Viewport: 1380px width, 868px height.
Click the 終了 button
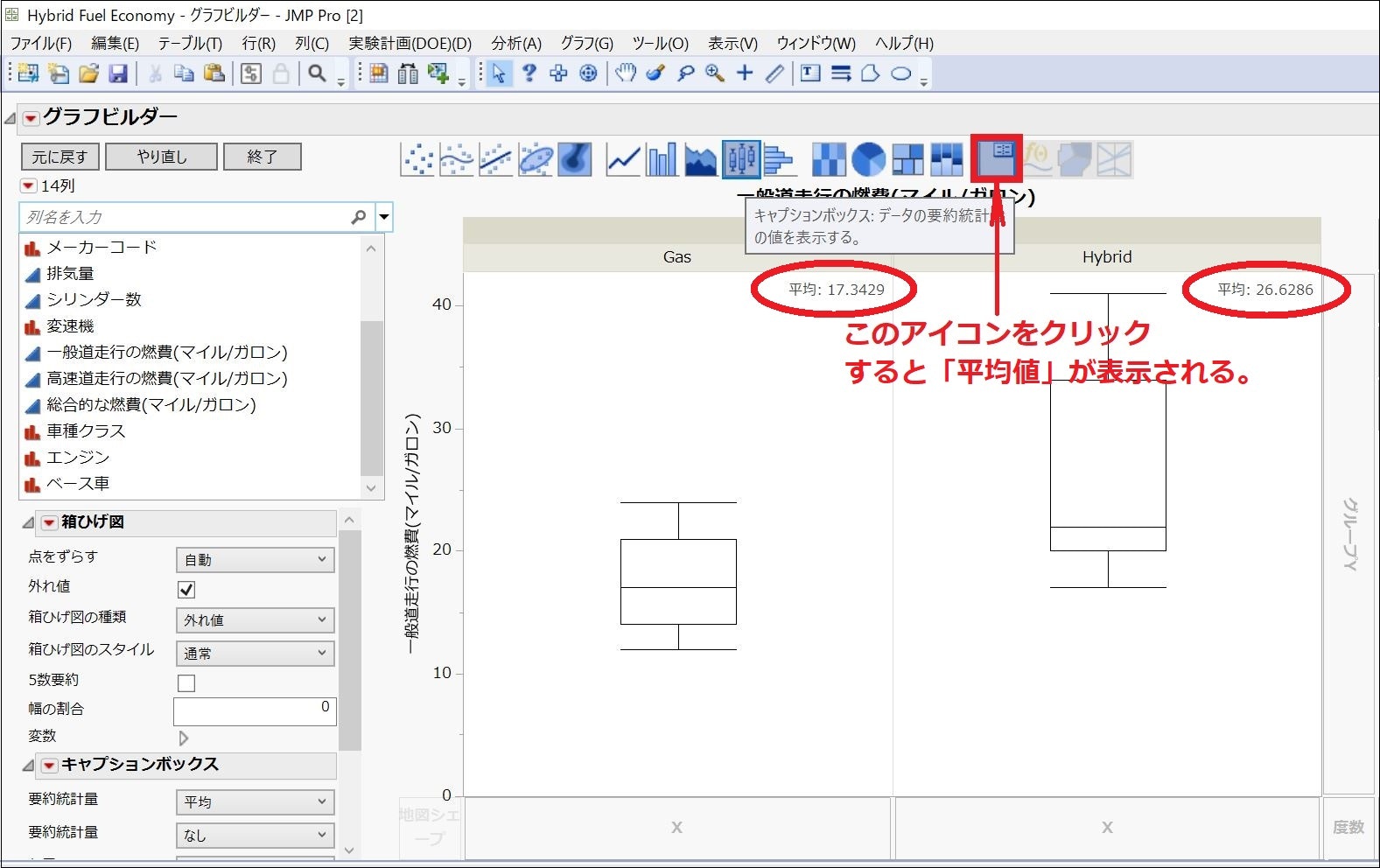tap(263, 157)
